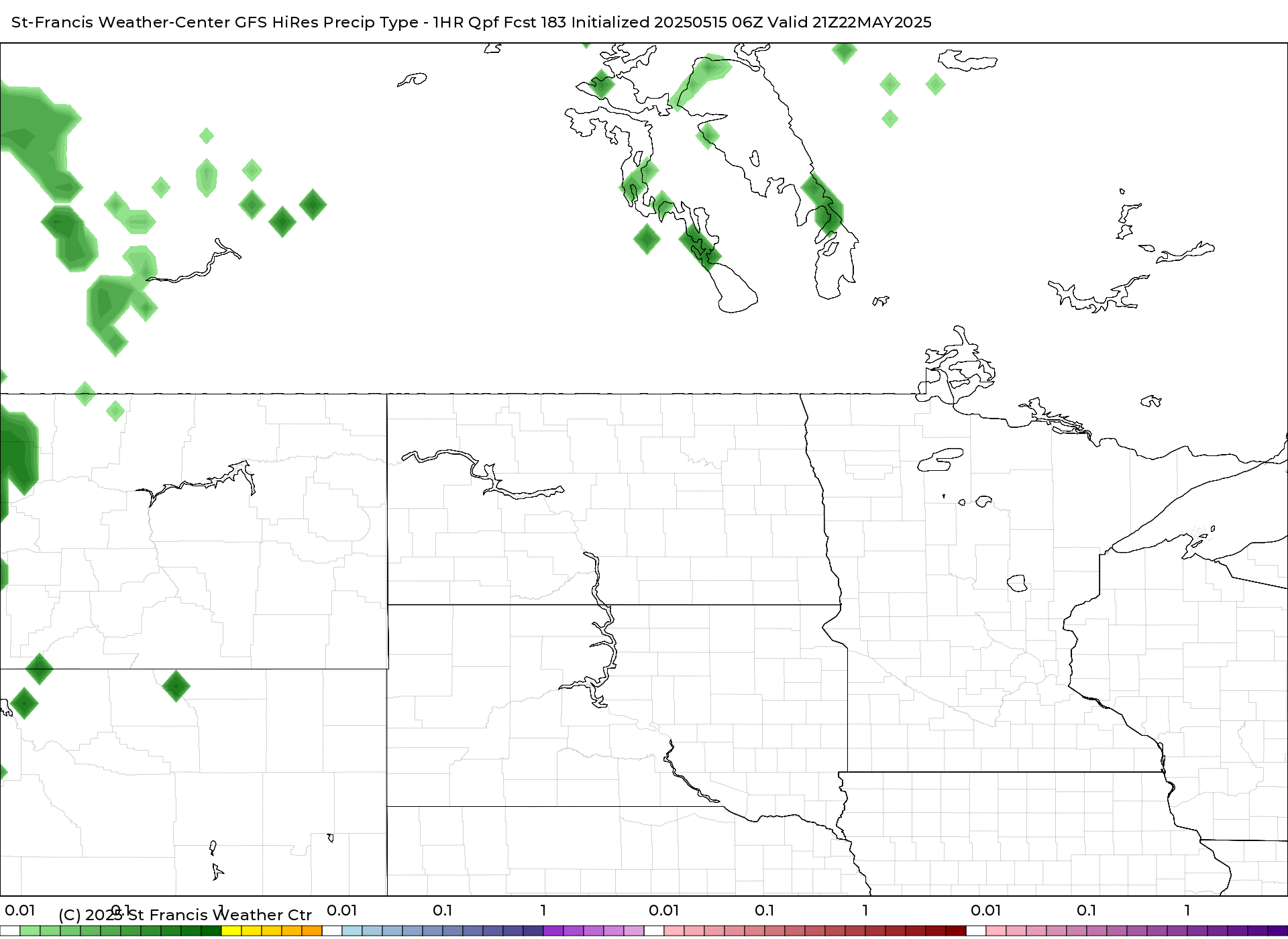Viewport: 1288px width, 939px height.
Task: Click the '1' label above the blue-purple scale
Action: click(543, 911)
